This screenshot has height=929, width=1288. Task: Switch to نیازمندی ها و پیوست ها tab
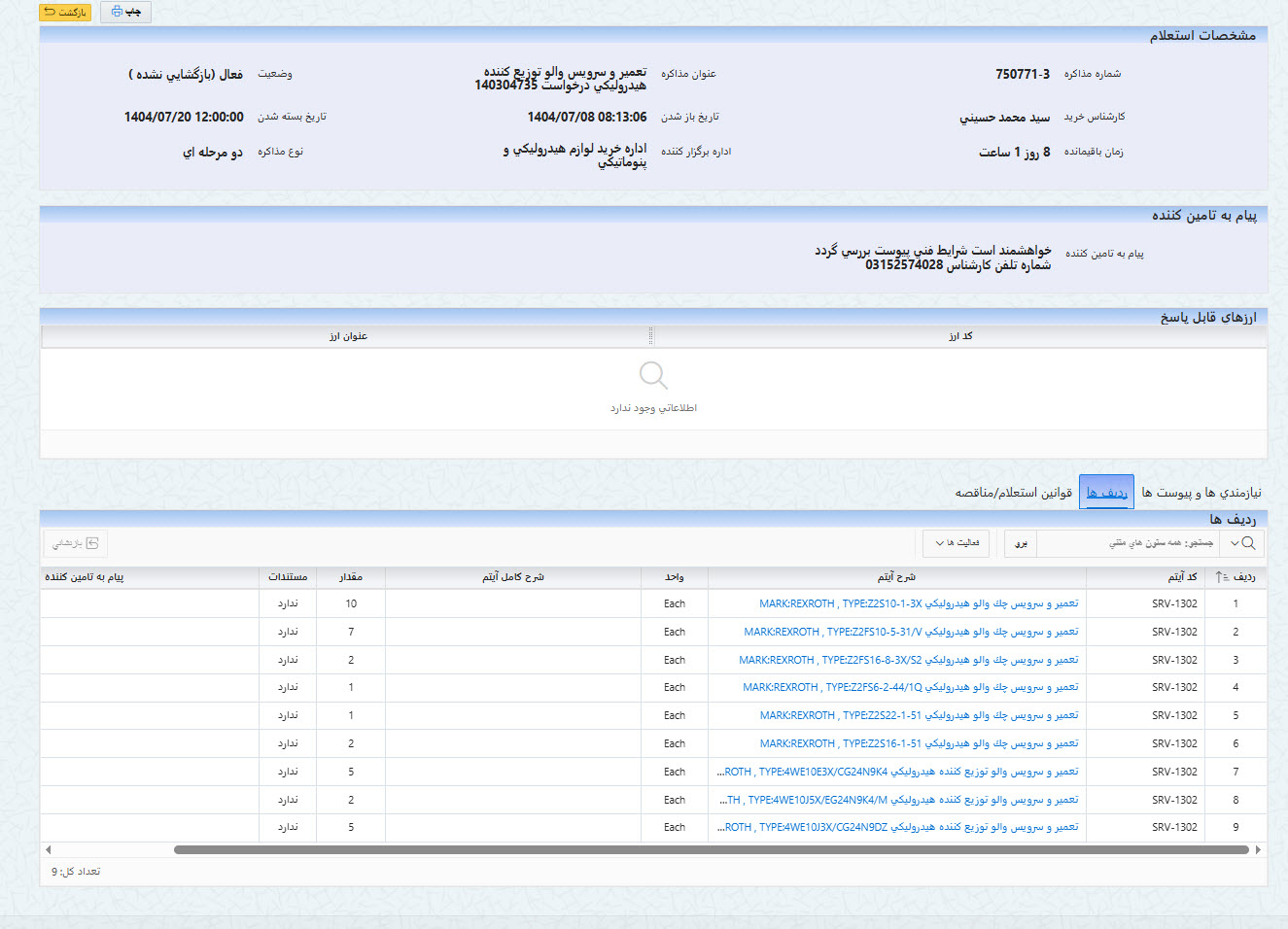point(1201,493)
